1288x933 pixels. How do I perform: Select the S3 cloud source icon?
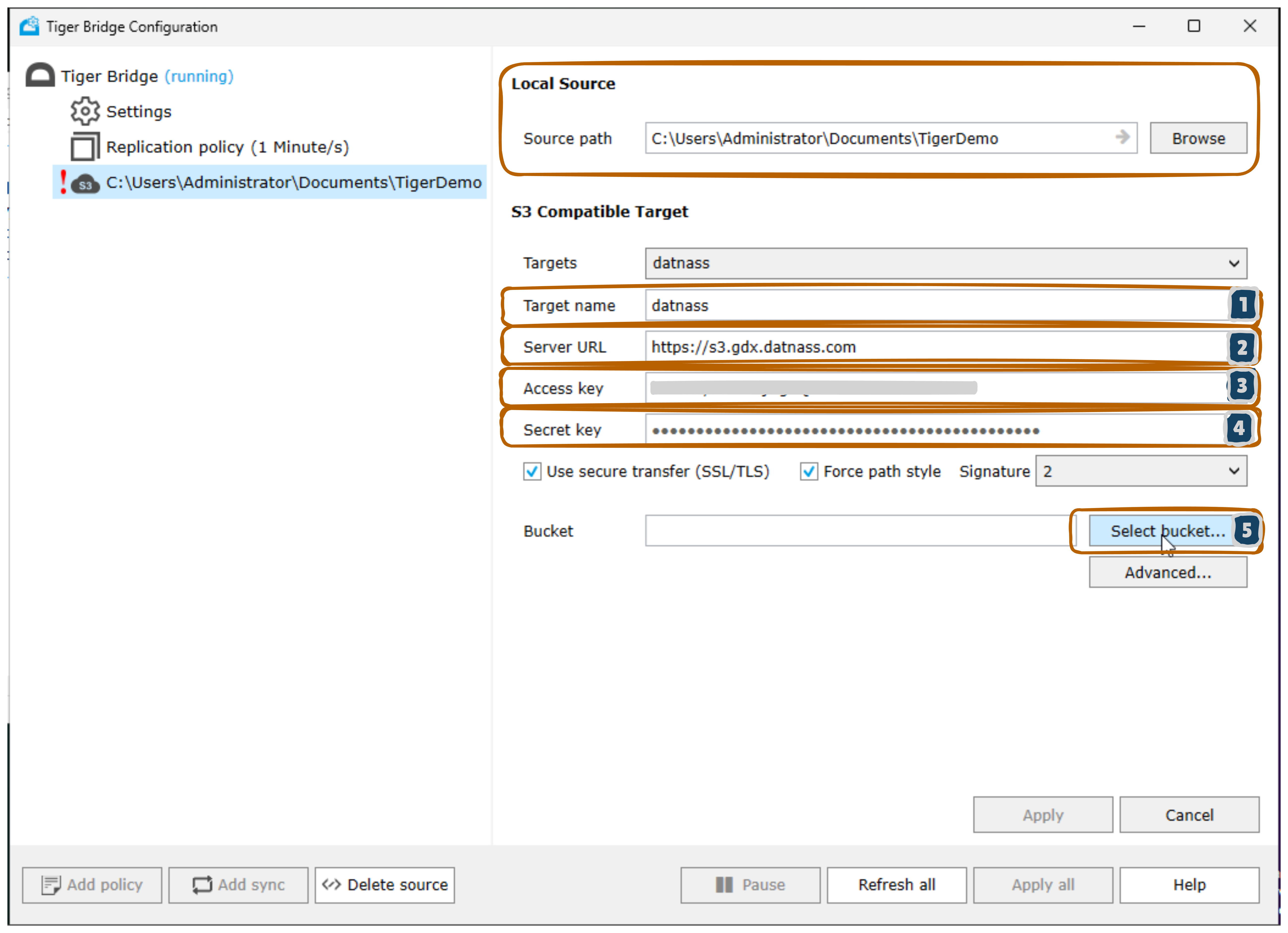[x=86, y=183]
